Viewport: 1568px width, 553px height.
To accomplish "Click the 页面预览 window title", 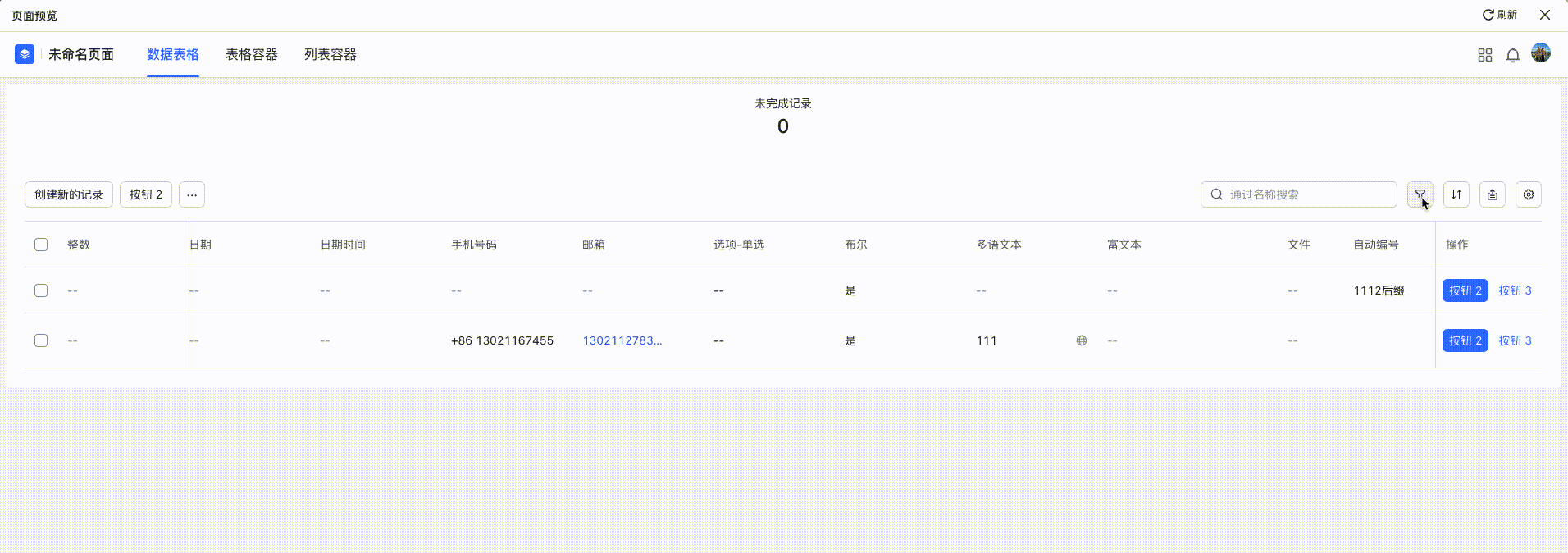I will point(34,16).
